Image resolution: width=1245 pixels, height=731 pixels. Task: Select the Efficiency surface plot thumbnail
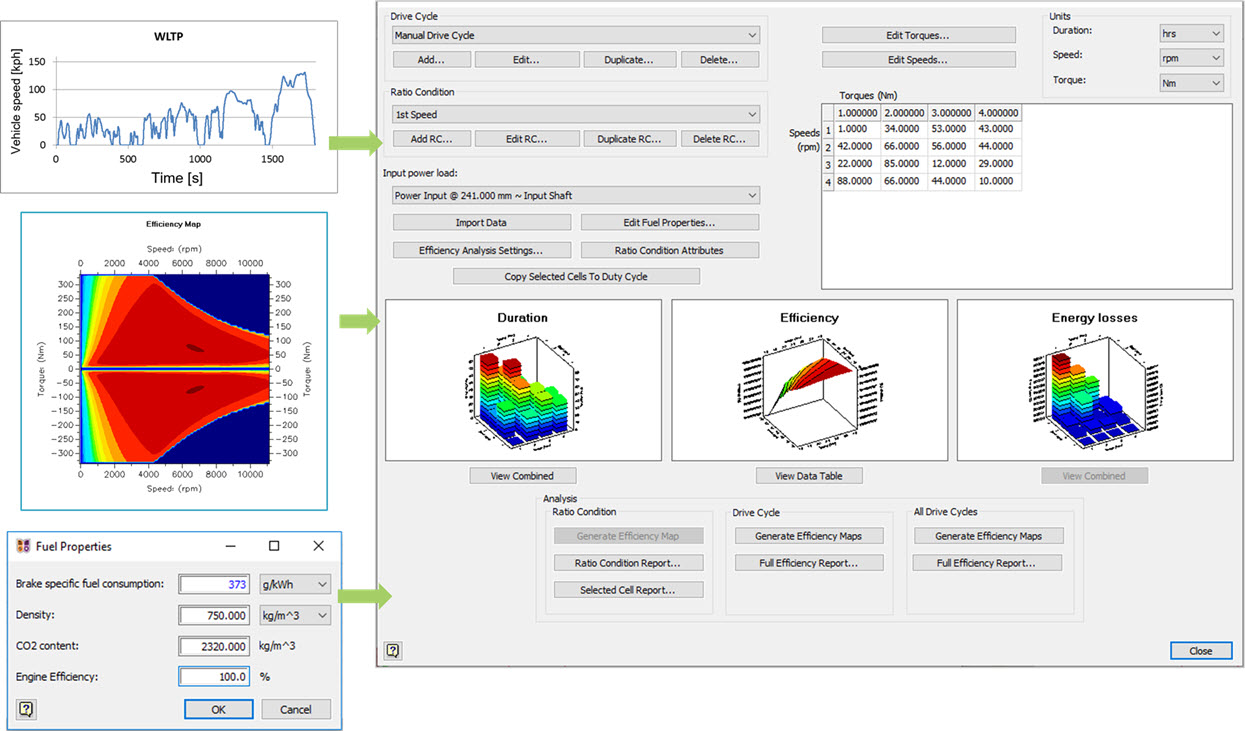pyautogui.click(x=809, y=380)
